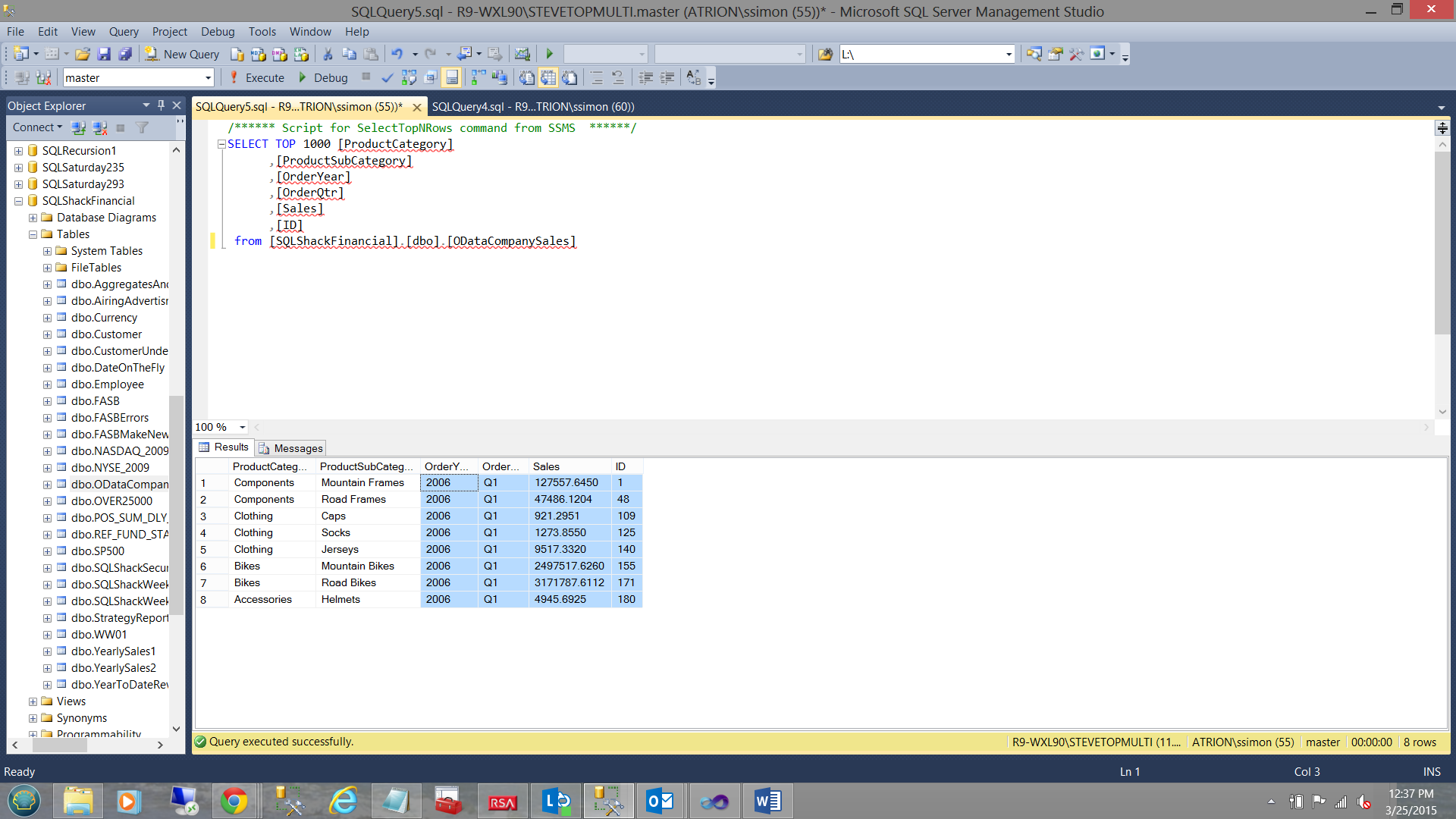Collapse the SQLShackFinancial database node
The image size is (1456, 819).
(18, 201)
